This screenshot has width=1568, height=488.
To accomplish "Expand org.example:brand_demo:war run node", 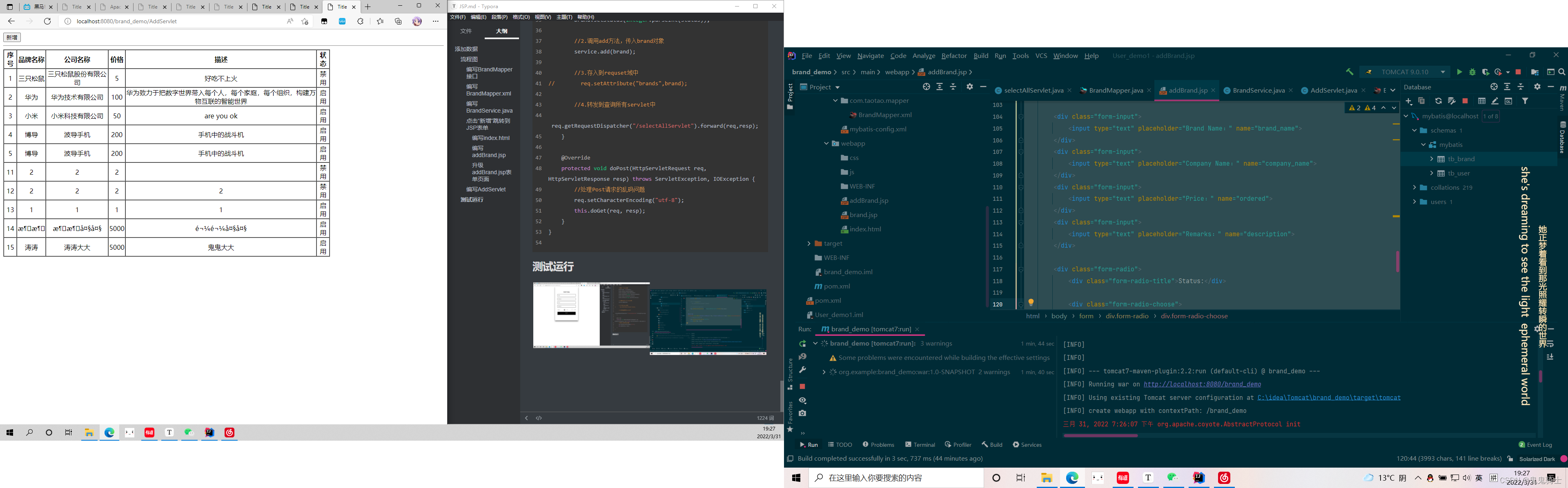I will (824, 373).
